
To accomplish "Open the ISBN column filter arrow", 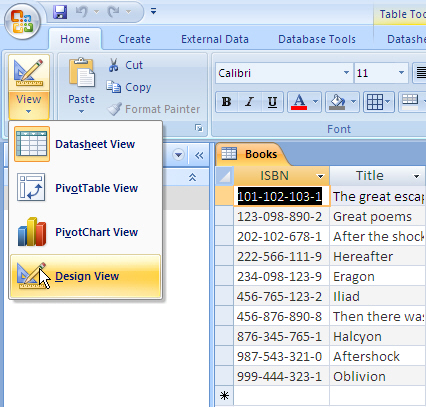I will pos(320,176).
